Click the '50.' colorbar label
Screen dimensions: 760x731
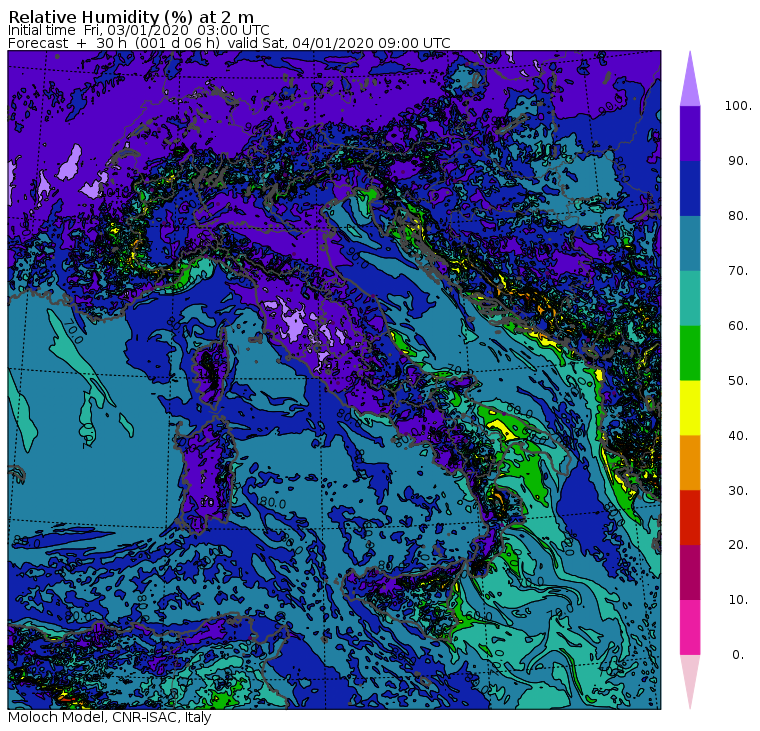tap(738, 381)
